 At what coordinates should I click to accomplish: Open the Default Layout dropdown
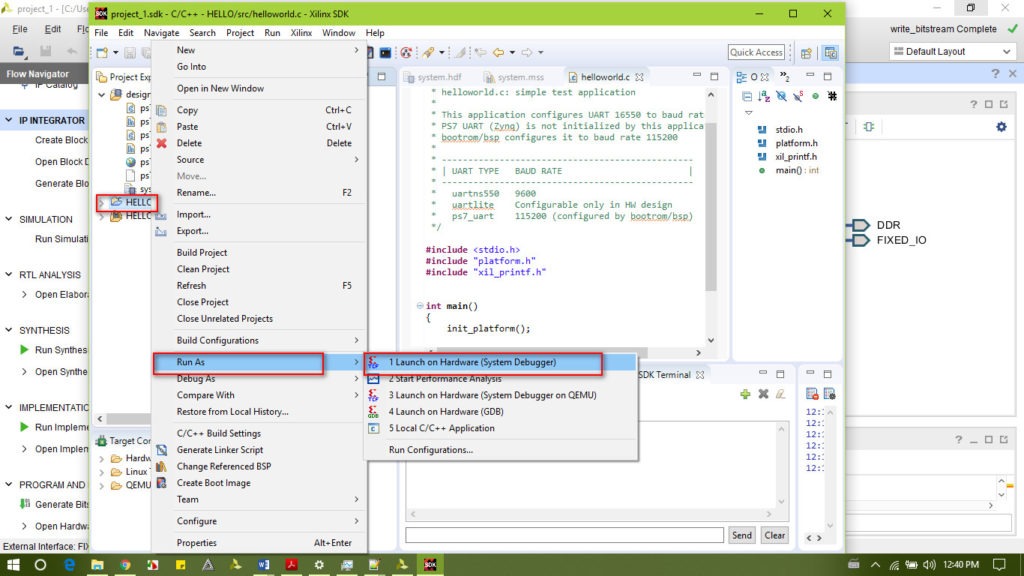point(951,52)
